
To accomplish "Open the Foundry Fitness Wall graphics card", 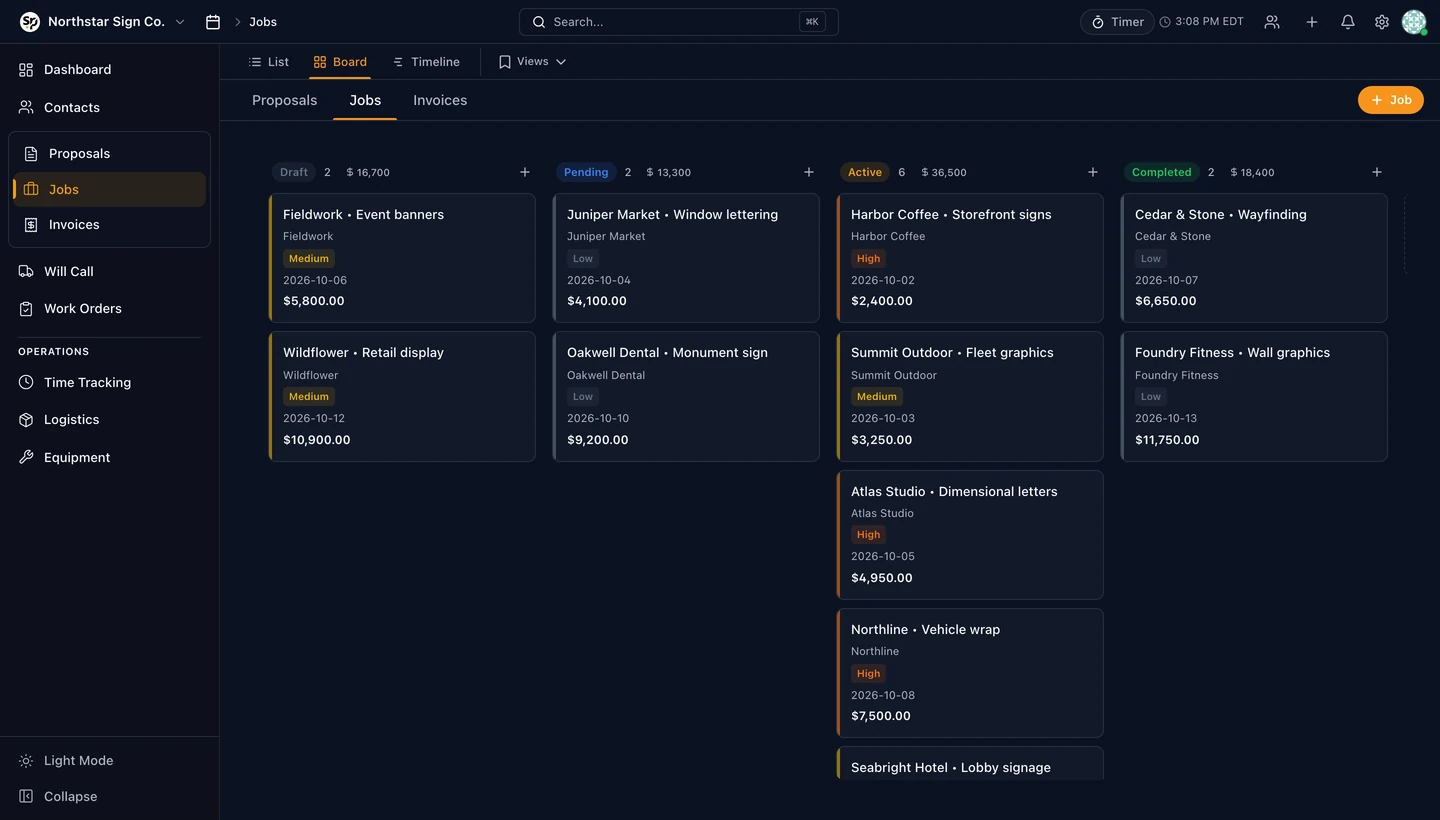I will [x=1254, y=396].
